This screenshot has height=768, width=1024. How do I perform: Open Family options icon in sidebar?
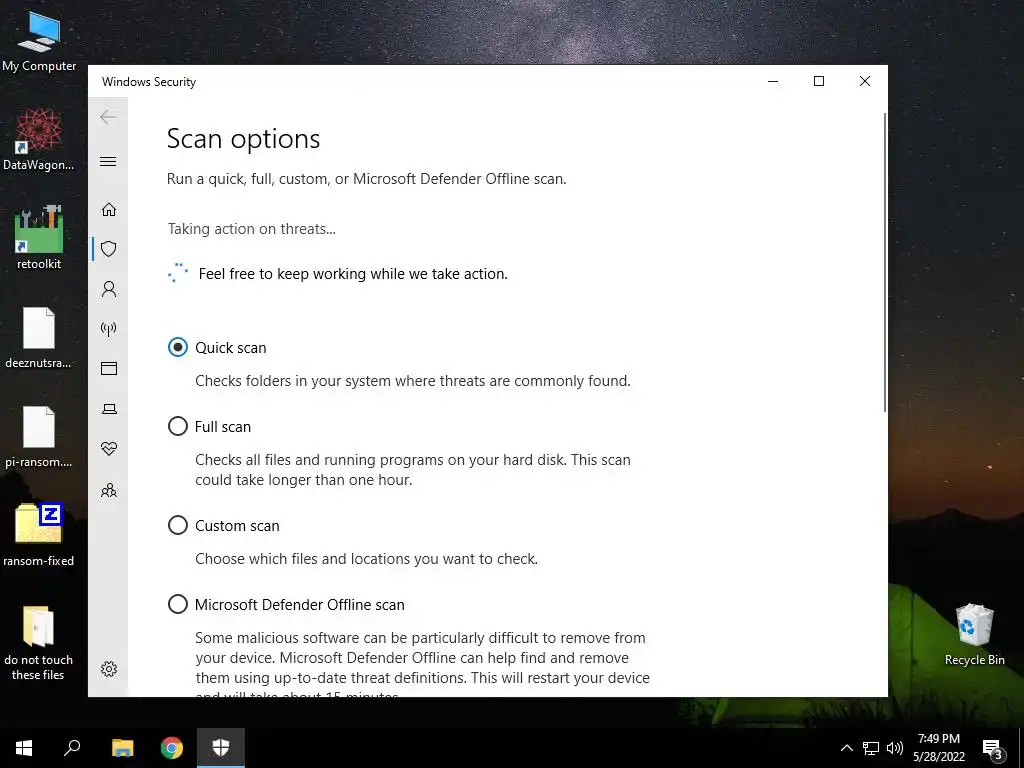(x=108, y=490)
